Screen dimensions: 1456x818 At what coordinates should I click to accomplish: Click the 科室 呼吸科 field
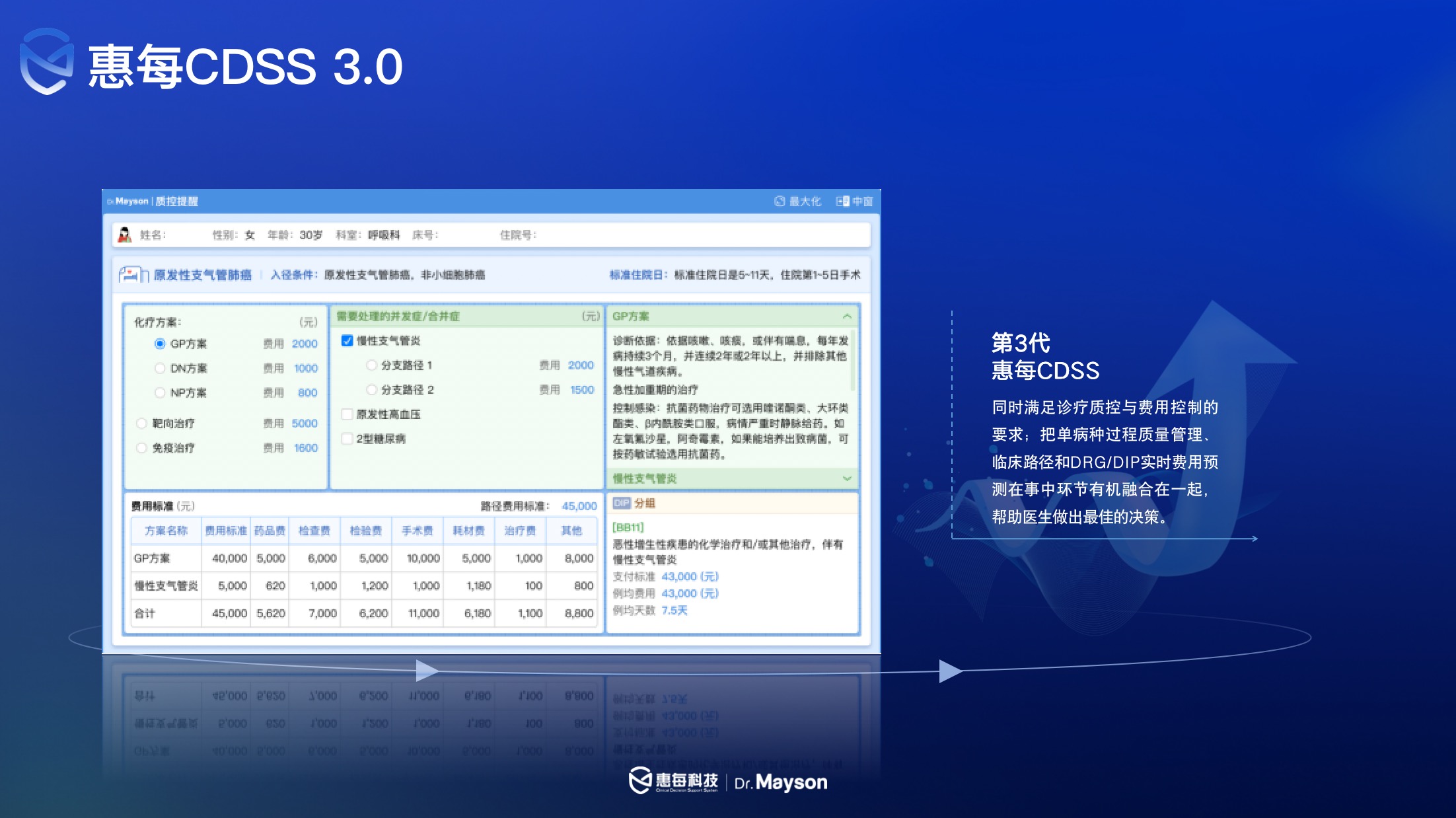coord(368,235)
